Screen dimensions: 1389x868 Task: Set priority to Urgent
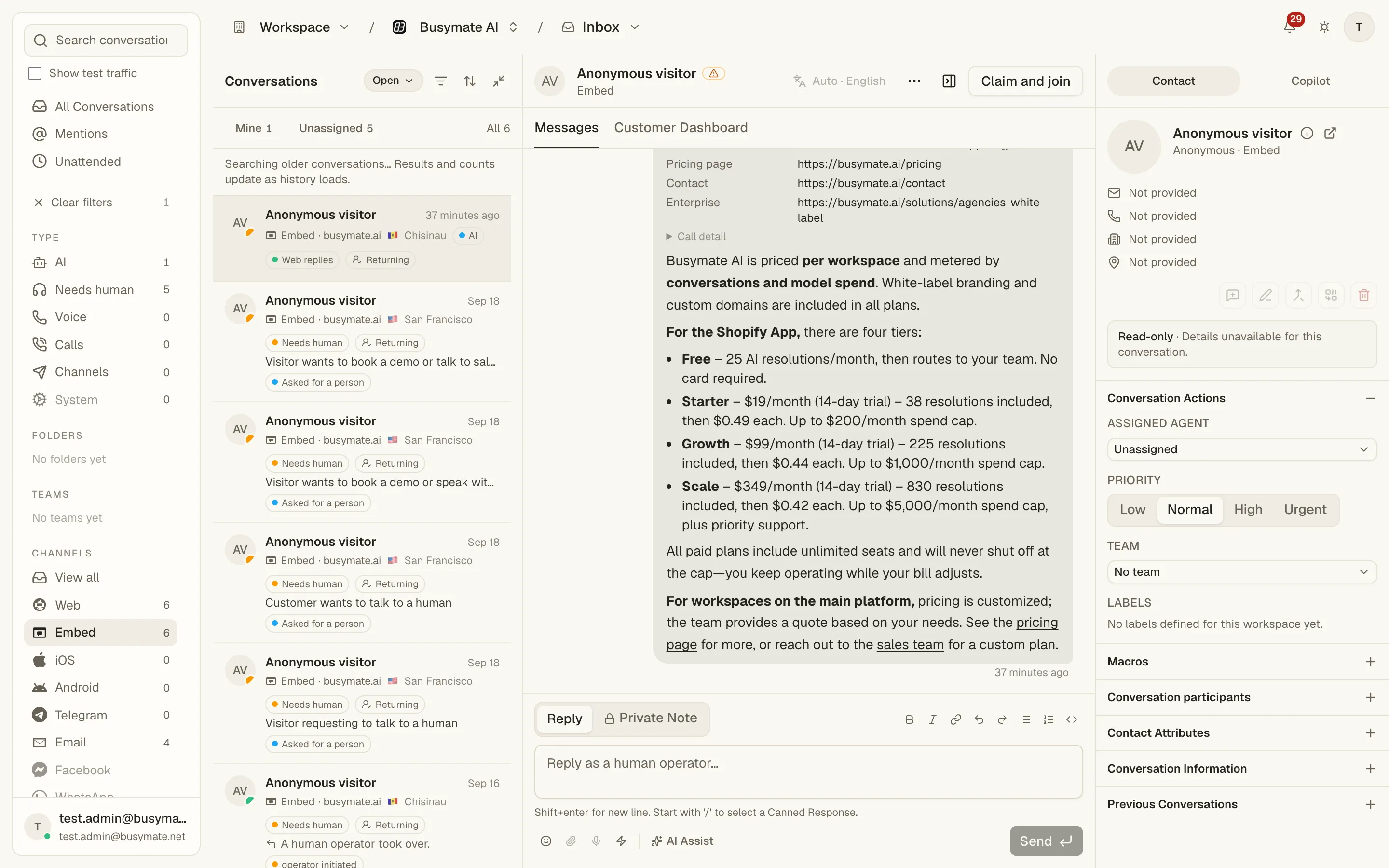(1305, 509)
